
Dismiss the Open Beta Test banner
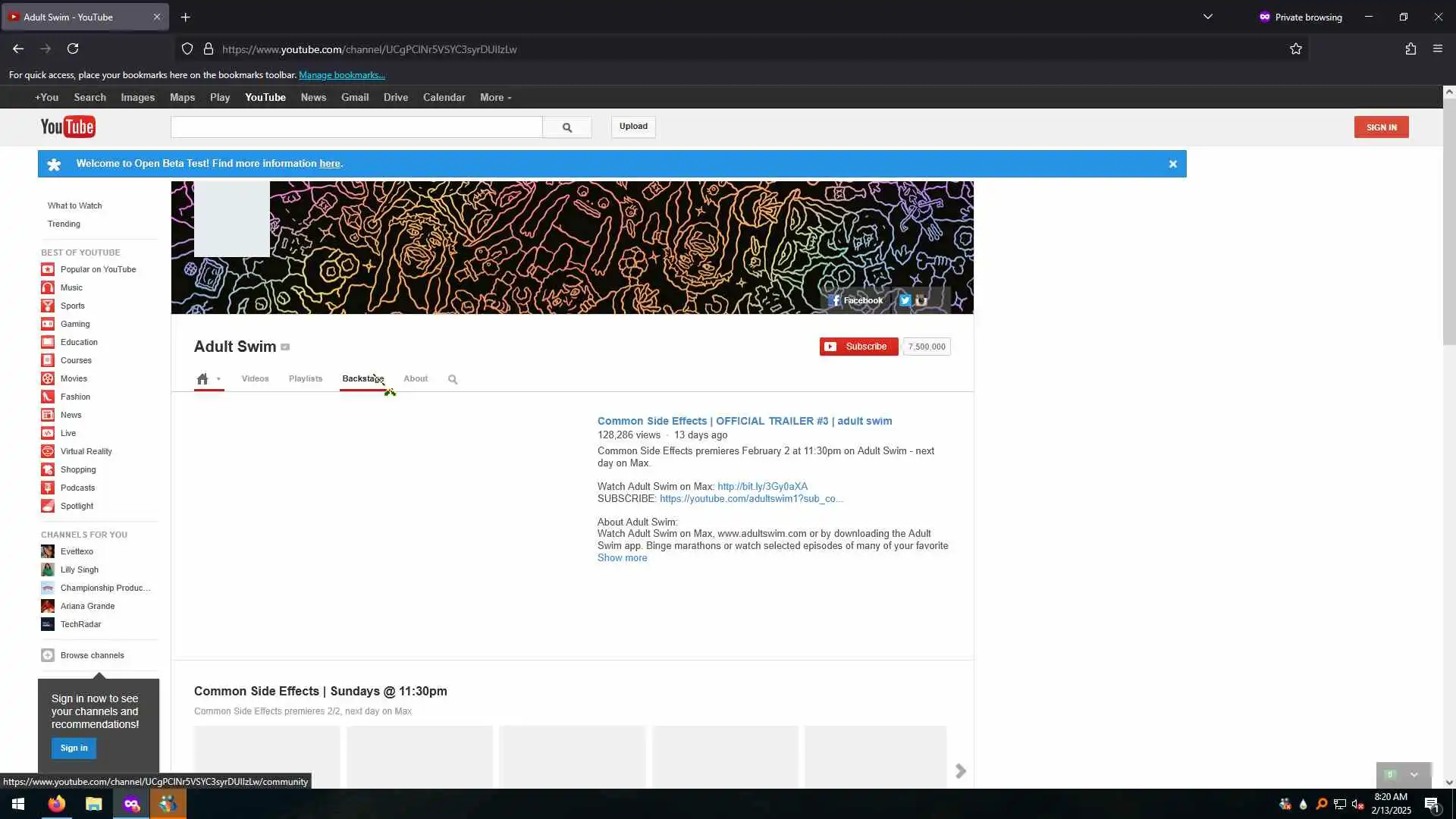coord(1172,164)
